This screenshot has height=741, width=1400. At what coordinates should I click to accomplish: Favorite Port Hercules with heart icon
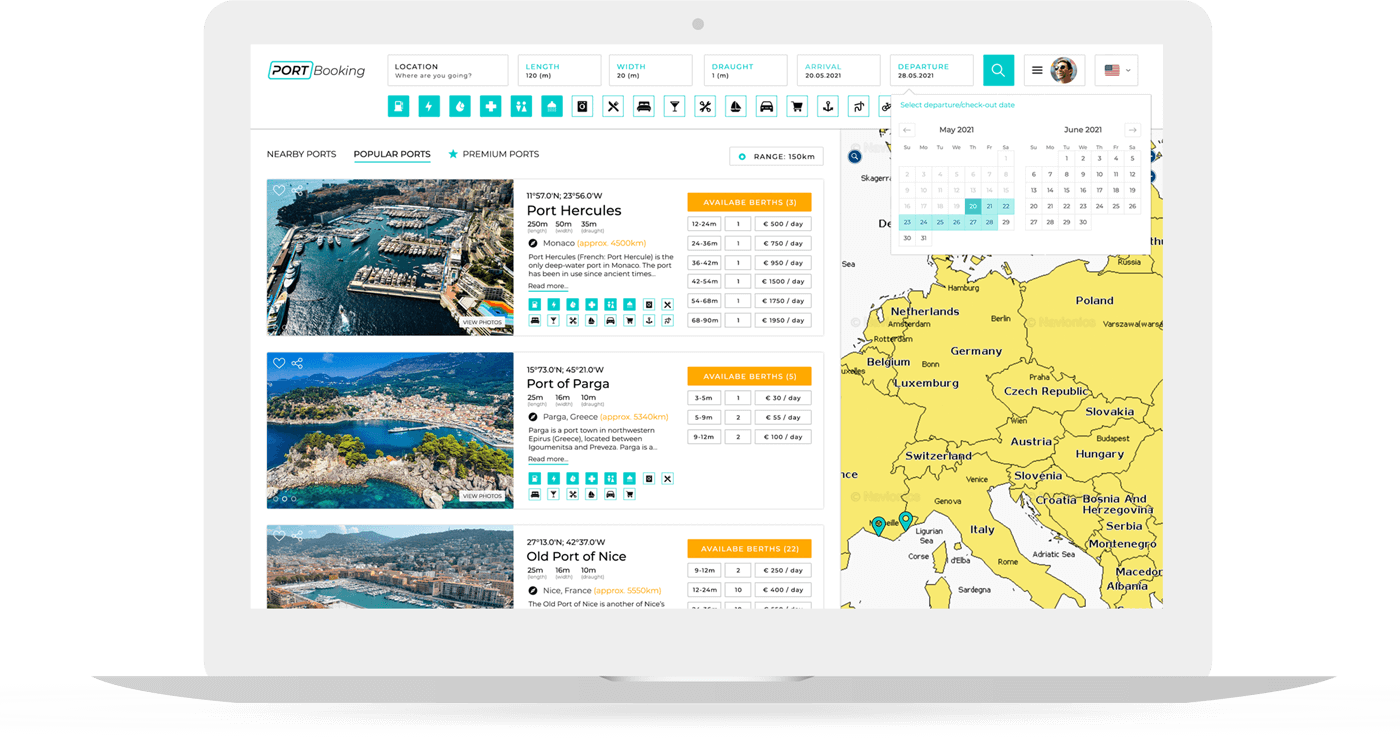(279, 190)
